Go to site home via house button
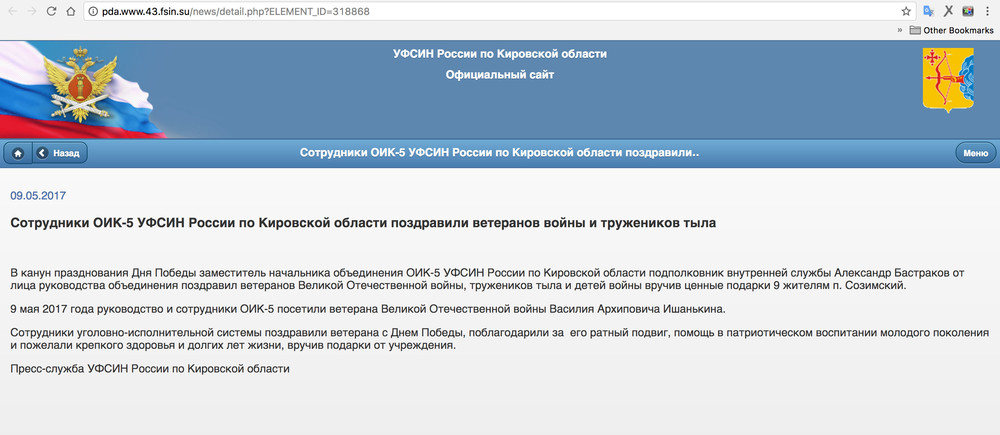The height and width of the screenshot is (435, 1000). tap(18, 153)
